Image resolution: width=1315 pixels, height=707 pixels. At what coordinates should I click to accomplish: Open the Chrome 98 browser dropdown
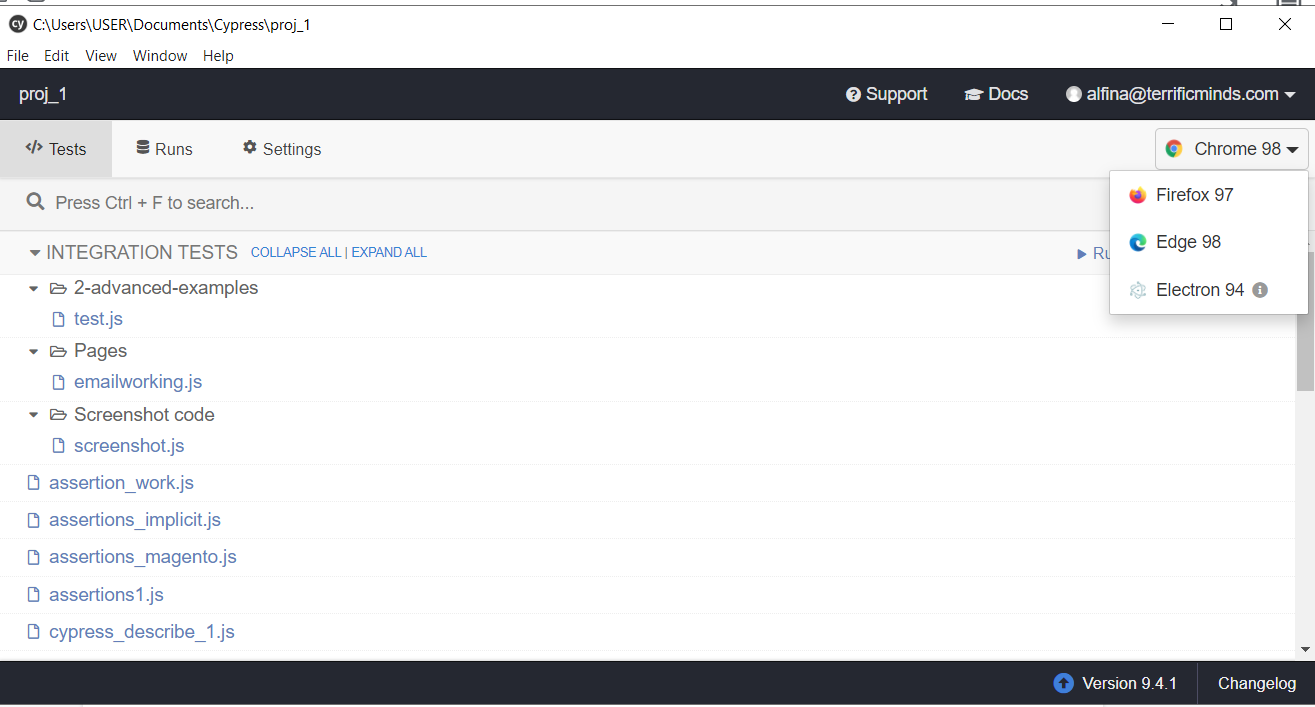click(1231, 148)
